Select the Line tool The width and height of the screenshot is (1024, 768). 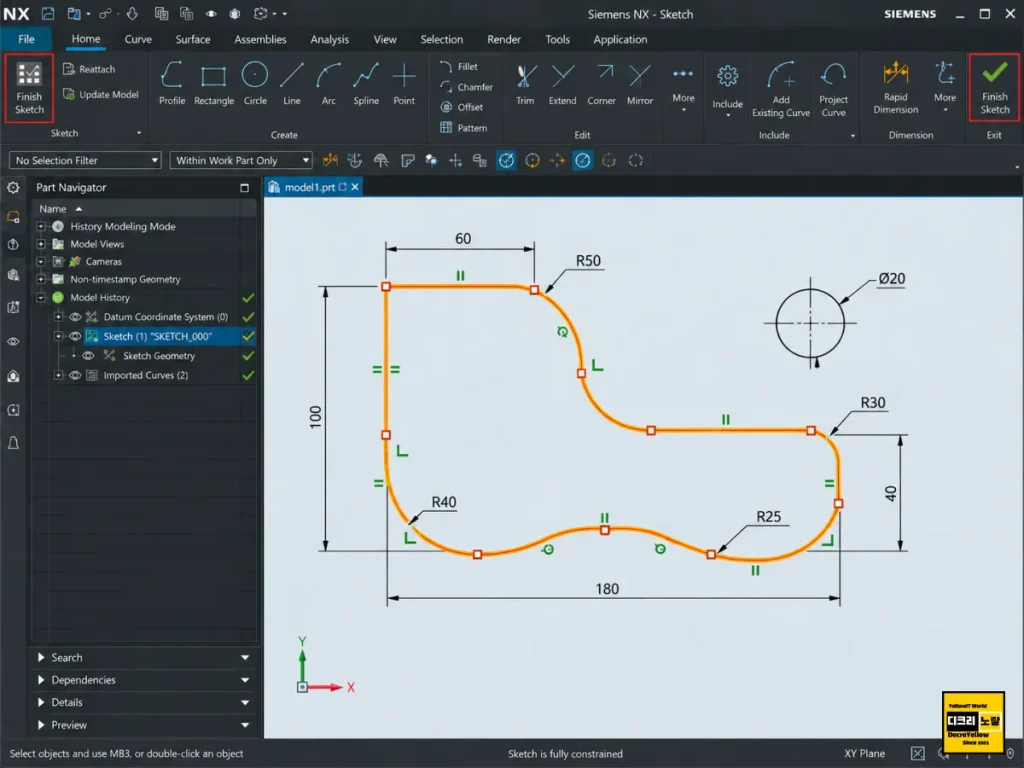(x=291, y=83)
